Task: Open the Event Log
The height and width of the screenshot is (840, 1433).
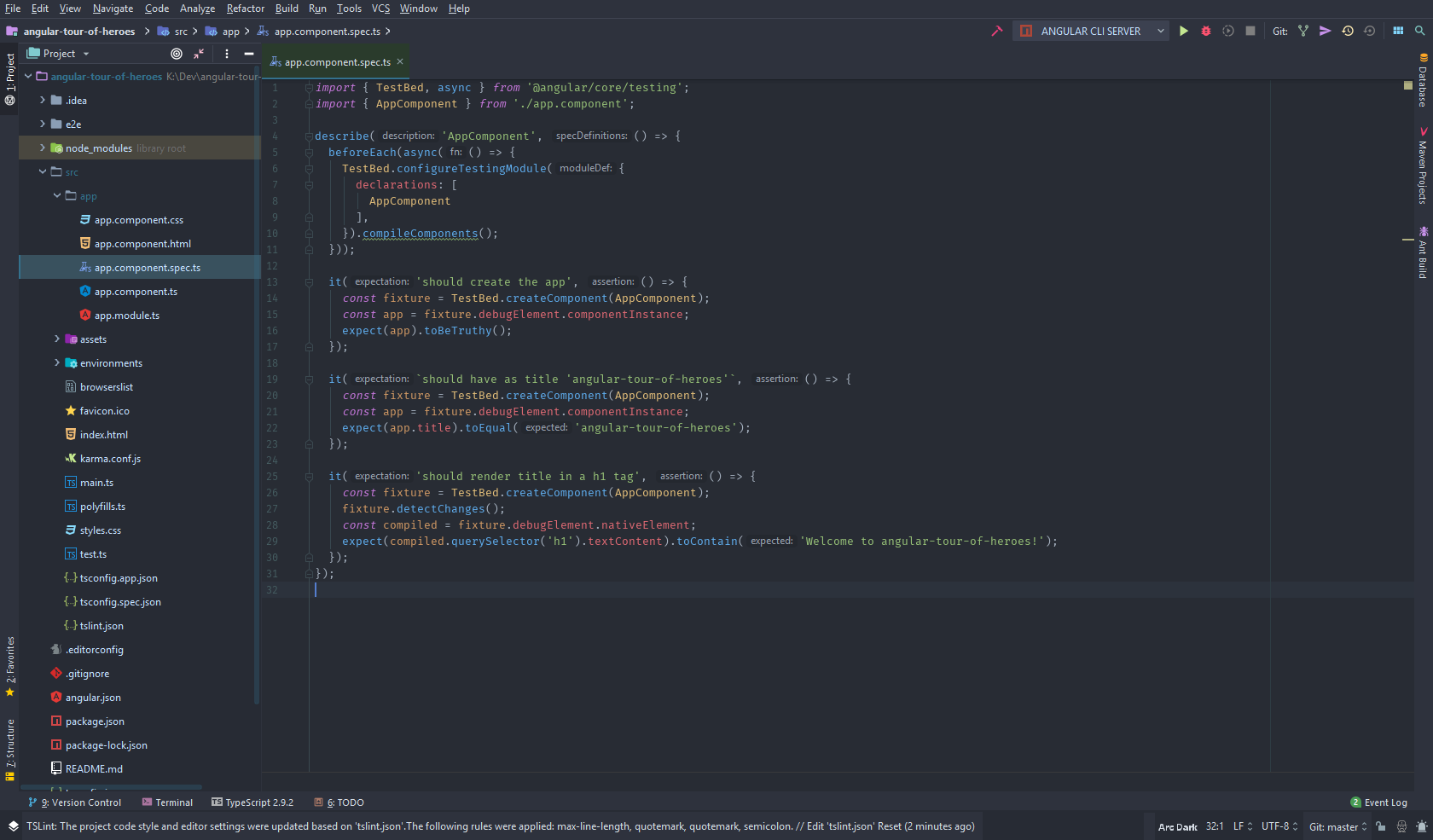Action: click(x=1385, y=802)
